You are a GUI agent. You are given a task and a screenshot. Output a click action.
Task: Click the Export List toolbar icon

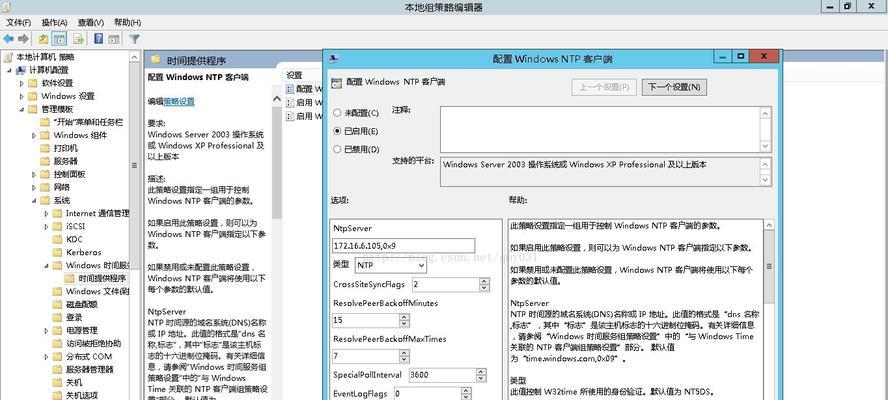coord(78,39)
